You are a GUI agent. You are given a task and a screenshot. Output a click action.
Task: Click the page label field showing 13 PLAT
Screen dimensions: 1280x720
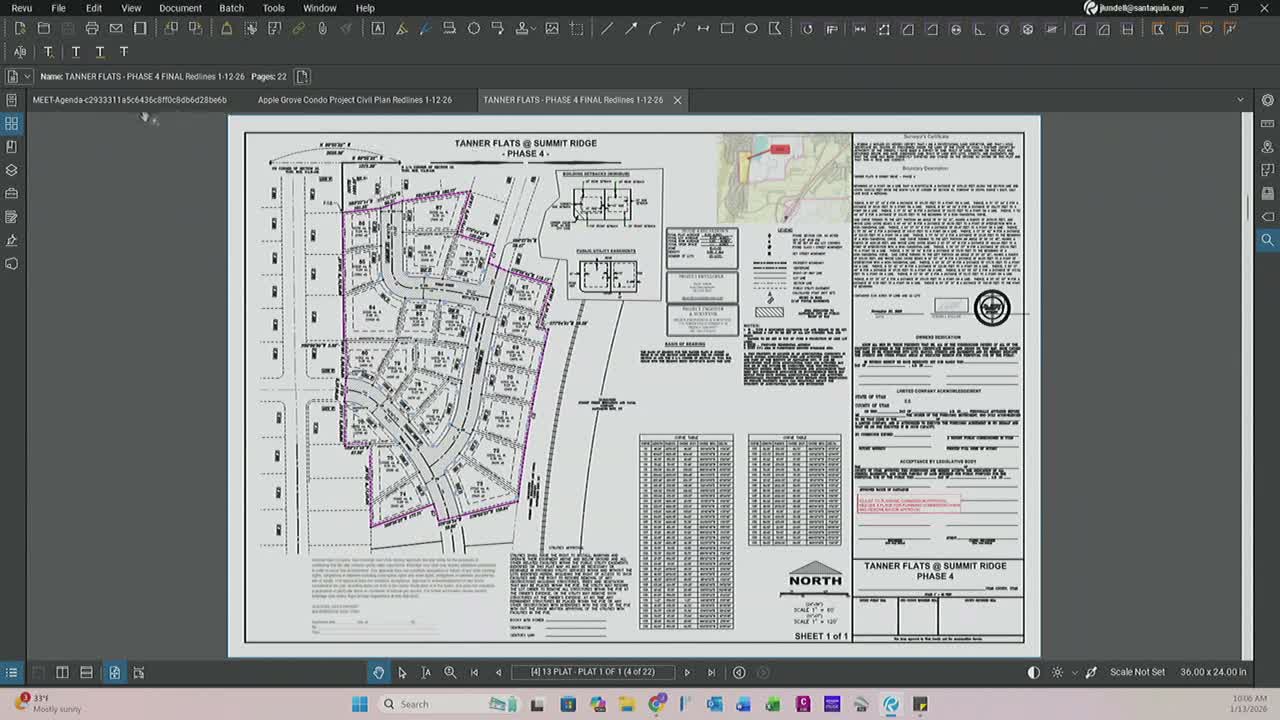click(x=593, y=672)
